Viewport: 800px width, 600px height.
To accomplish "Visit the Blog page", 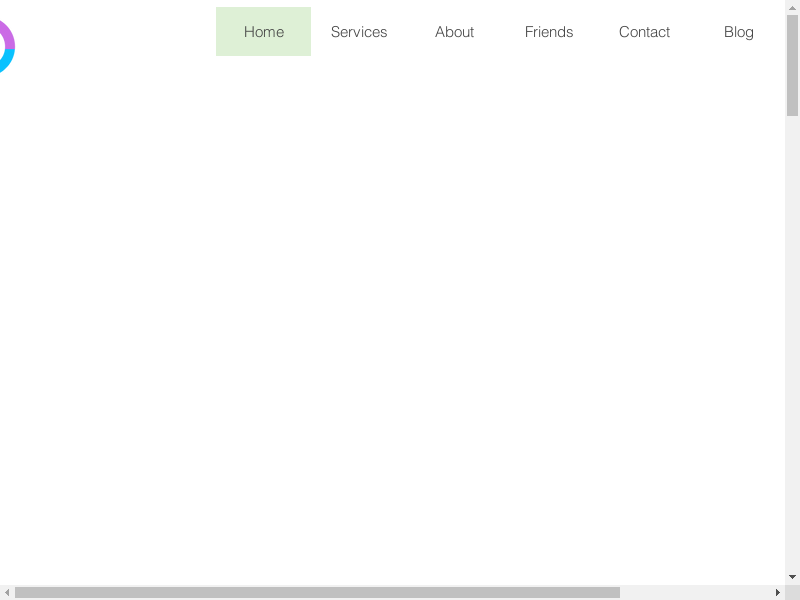I will (739, 32).
